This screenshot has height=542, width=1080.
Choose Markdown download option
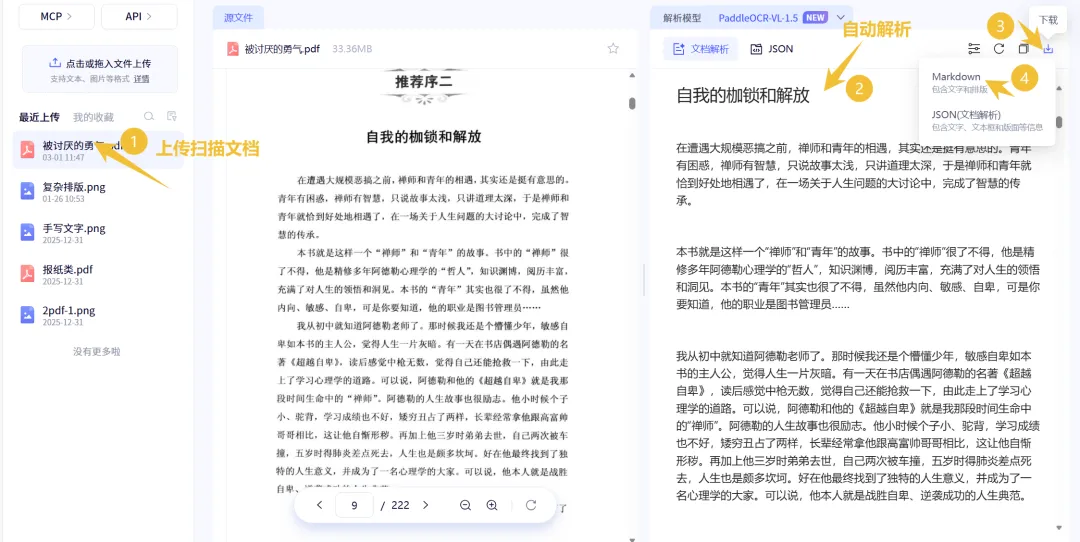point(987,83)
